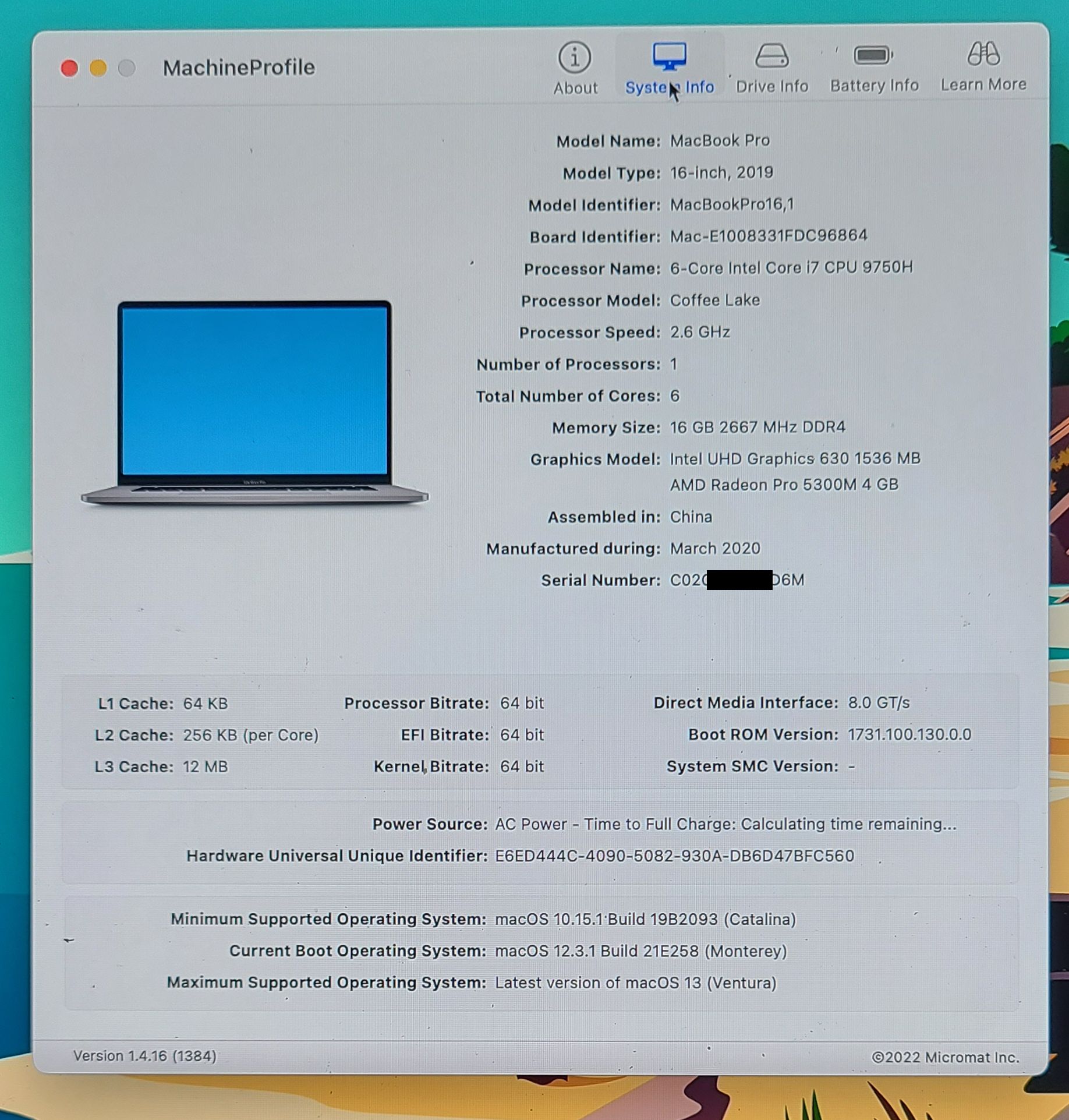1069x1120 pixels.
Task: Click the gray zoom window button
Action: (126, 68)
